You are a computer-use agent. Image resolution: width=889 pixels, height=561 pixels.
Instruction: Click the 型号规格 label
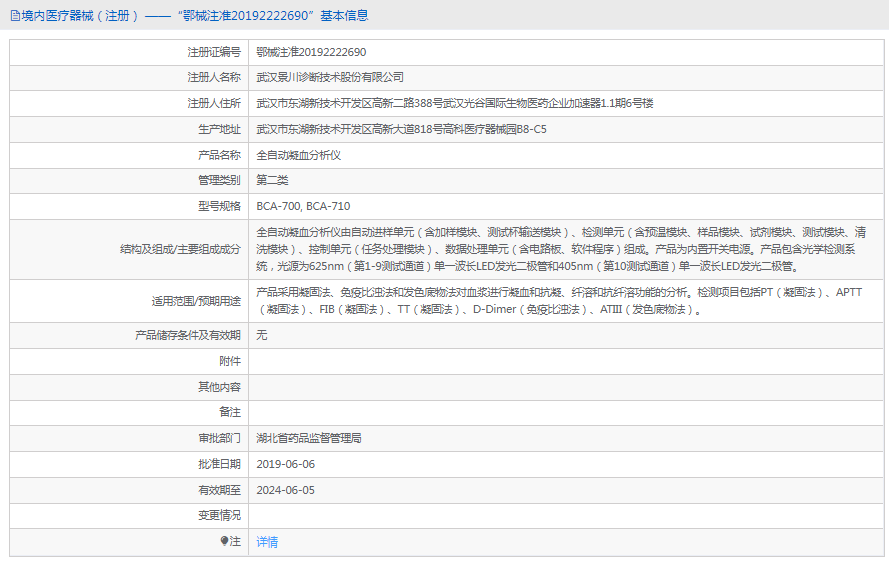(x=219, y=206)
